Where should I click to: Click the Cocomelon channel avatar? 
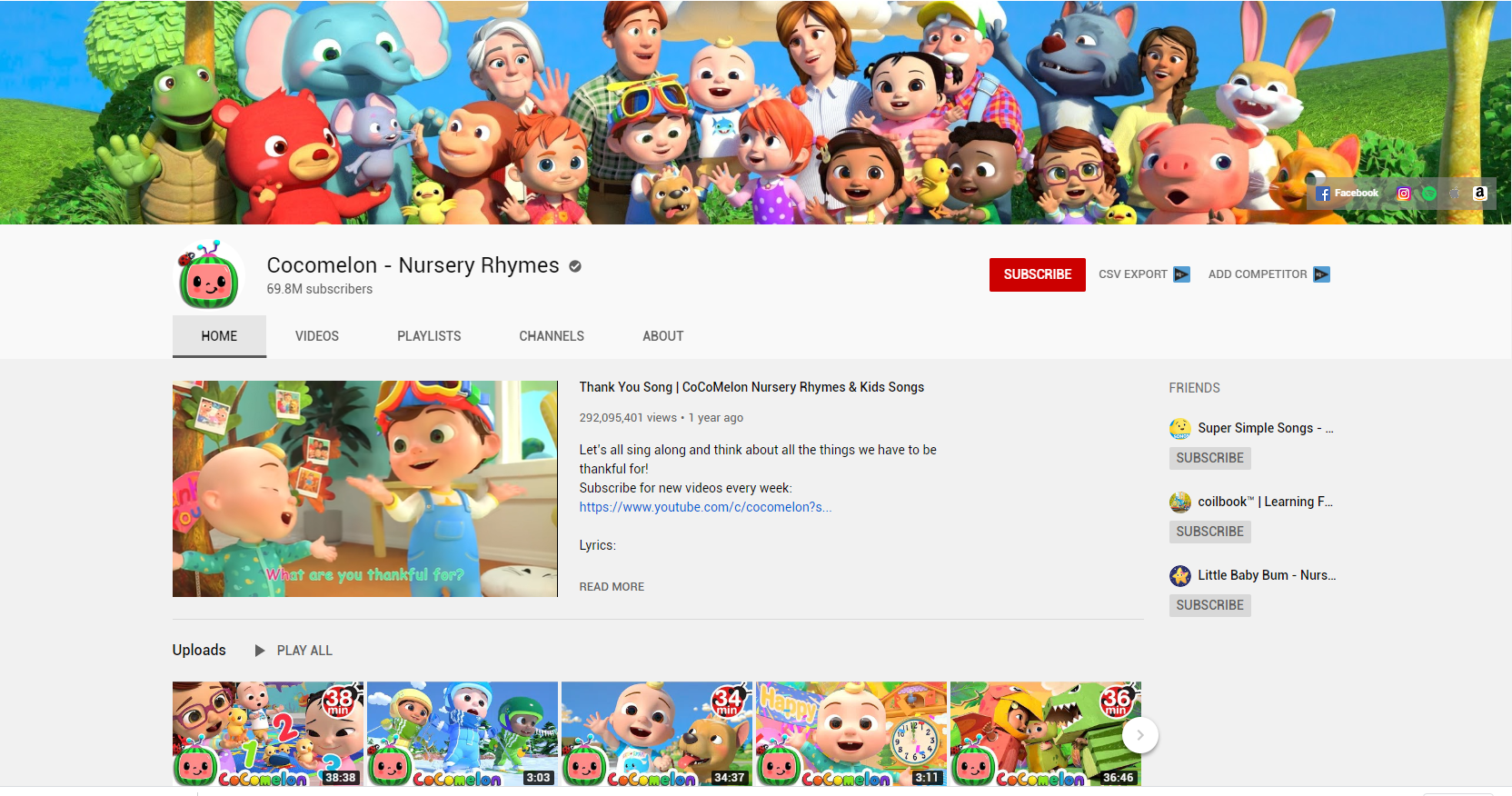209,275
